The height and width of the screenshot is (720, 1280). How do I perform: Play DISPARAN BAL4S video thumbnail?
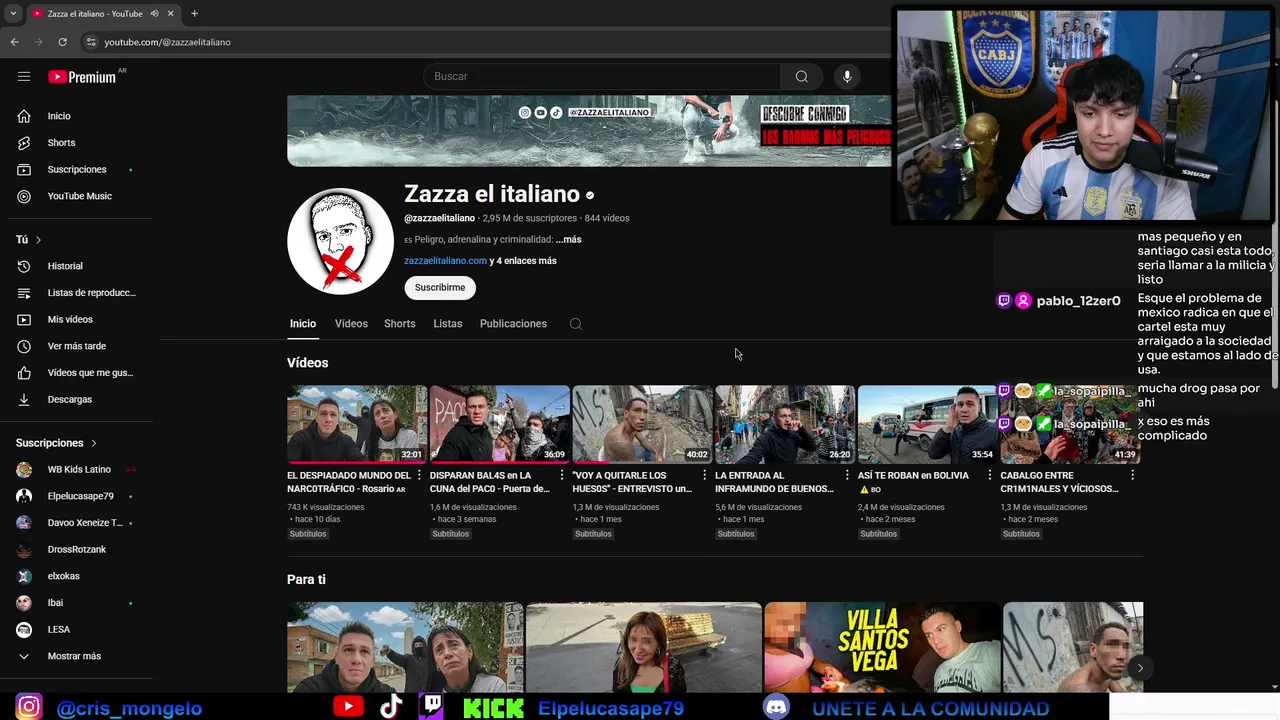point(500,424)
